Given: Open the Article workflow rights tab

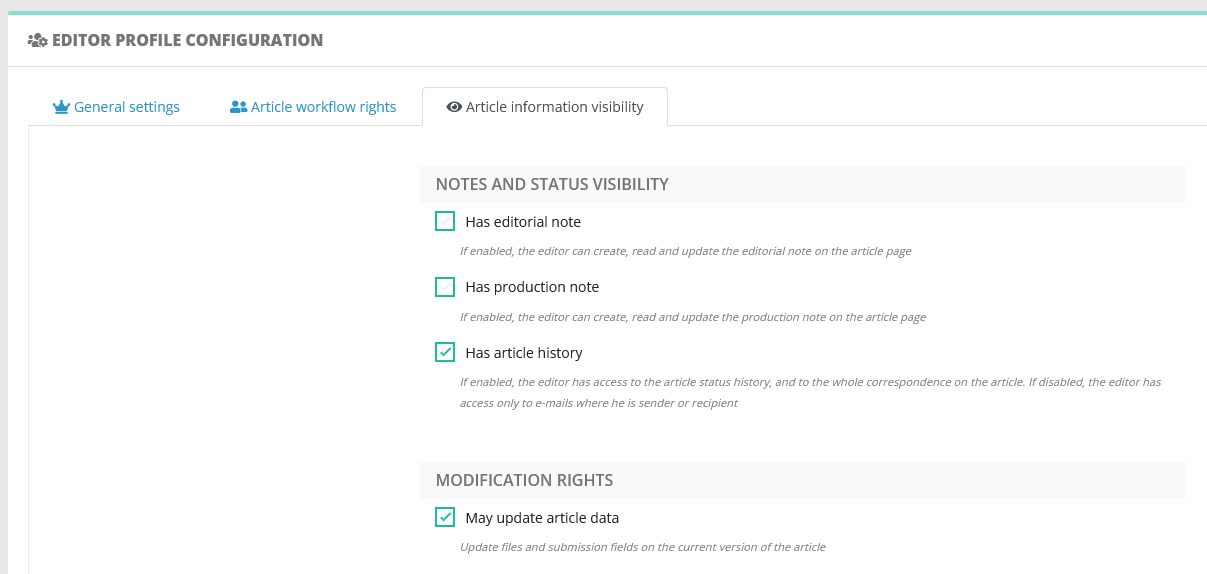Looking at the screenshot, I should coord(313,107).
